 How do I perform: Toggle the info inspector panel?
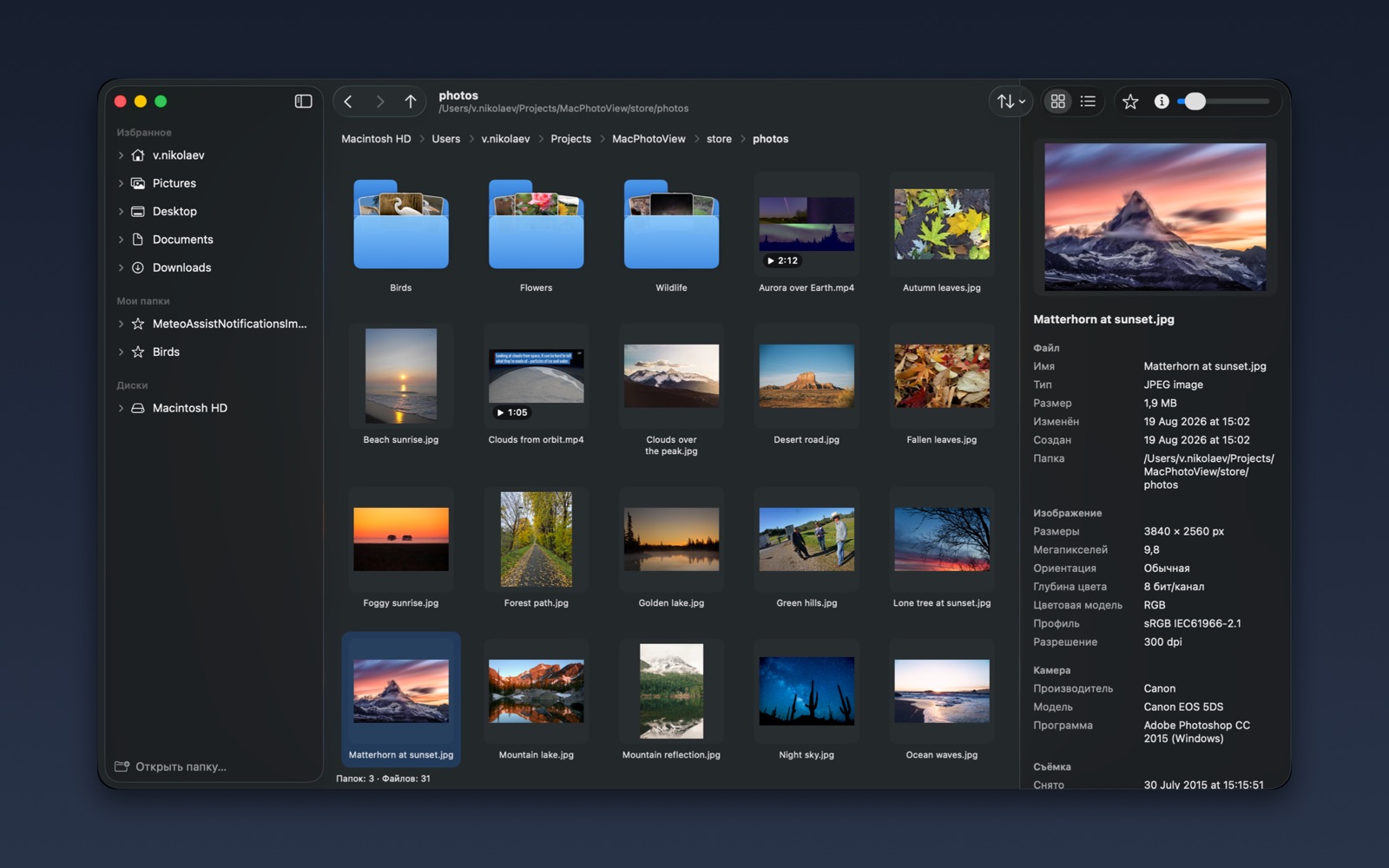(x=1162, y=102)
